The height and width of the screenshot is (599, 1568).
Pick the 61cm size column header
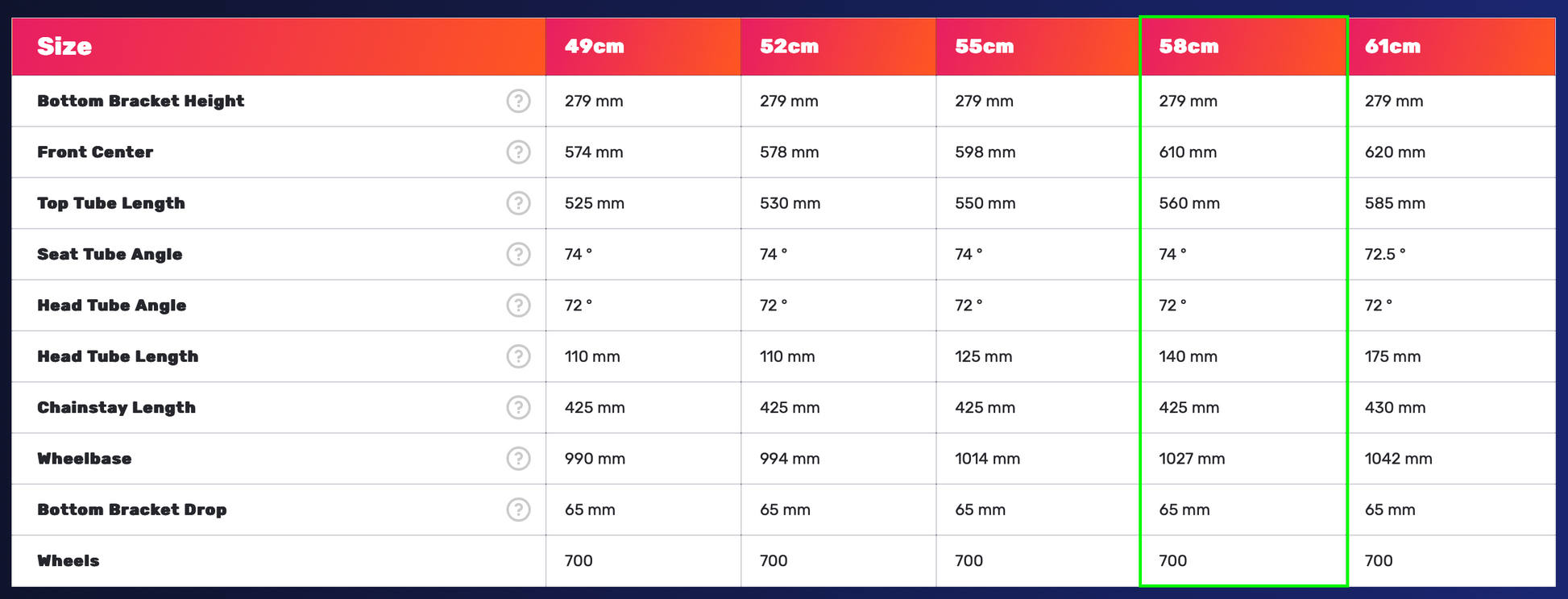[x=1393, y=47]
